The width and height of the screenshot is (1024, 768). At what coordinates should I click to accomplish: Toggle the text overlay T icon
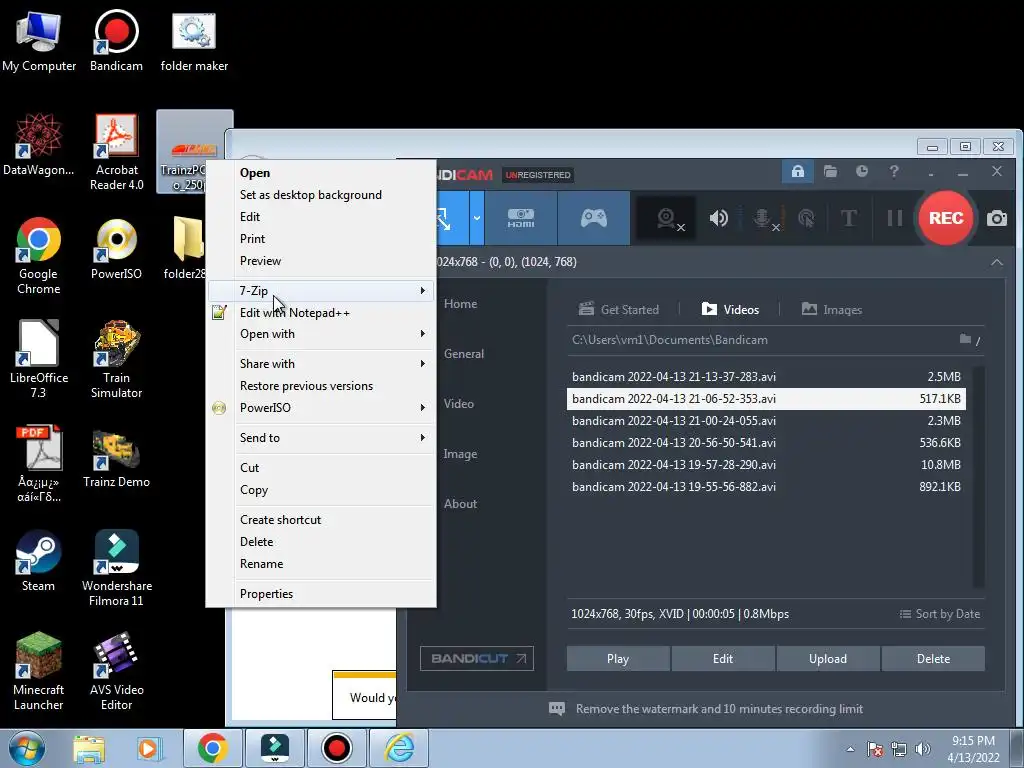pos(848,218)
